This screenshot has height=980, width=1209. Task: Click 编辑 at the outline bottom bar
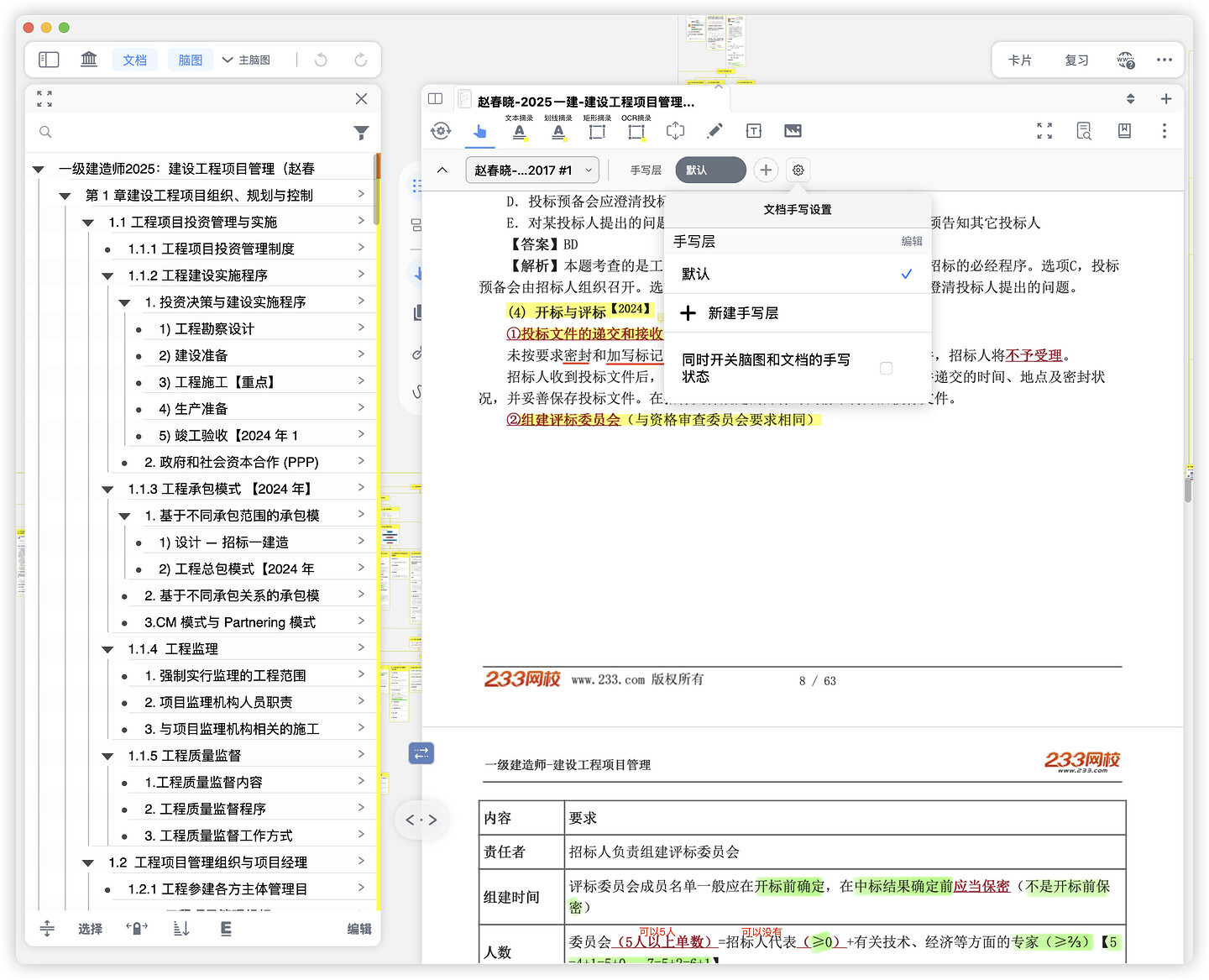359,929
